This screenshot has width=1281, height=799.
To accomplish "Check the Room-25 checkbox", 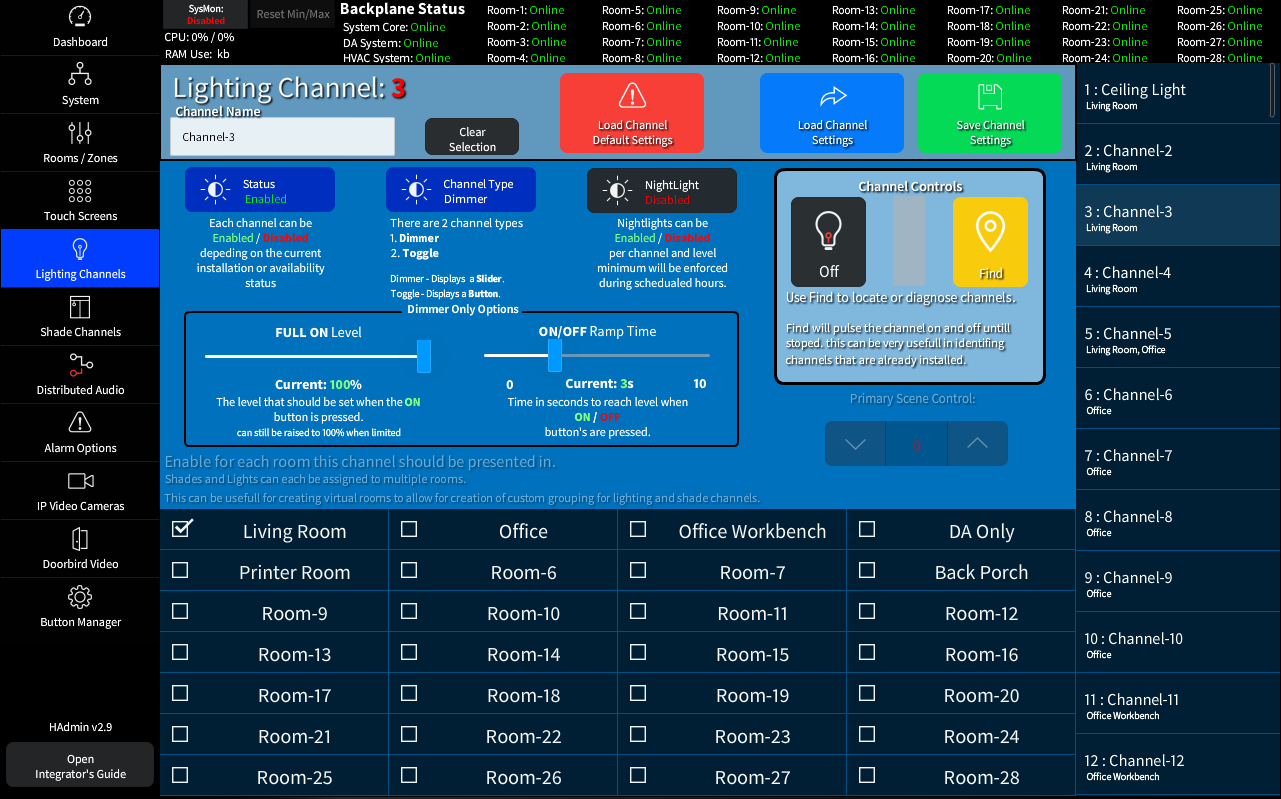I will [x=180, y=775].
